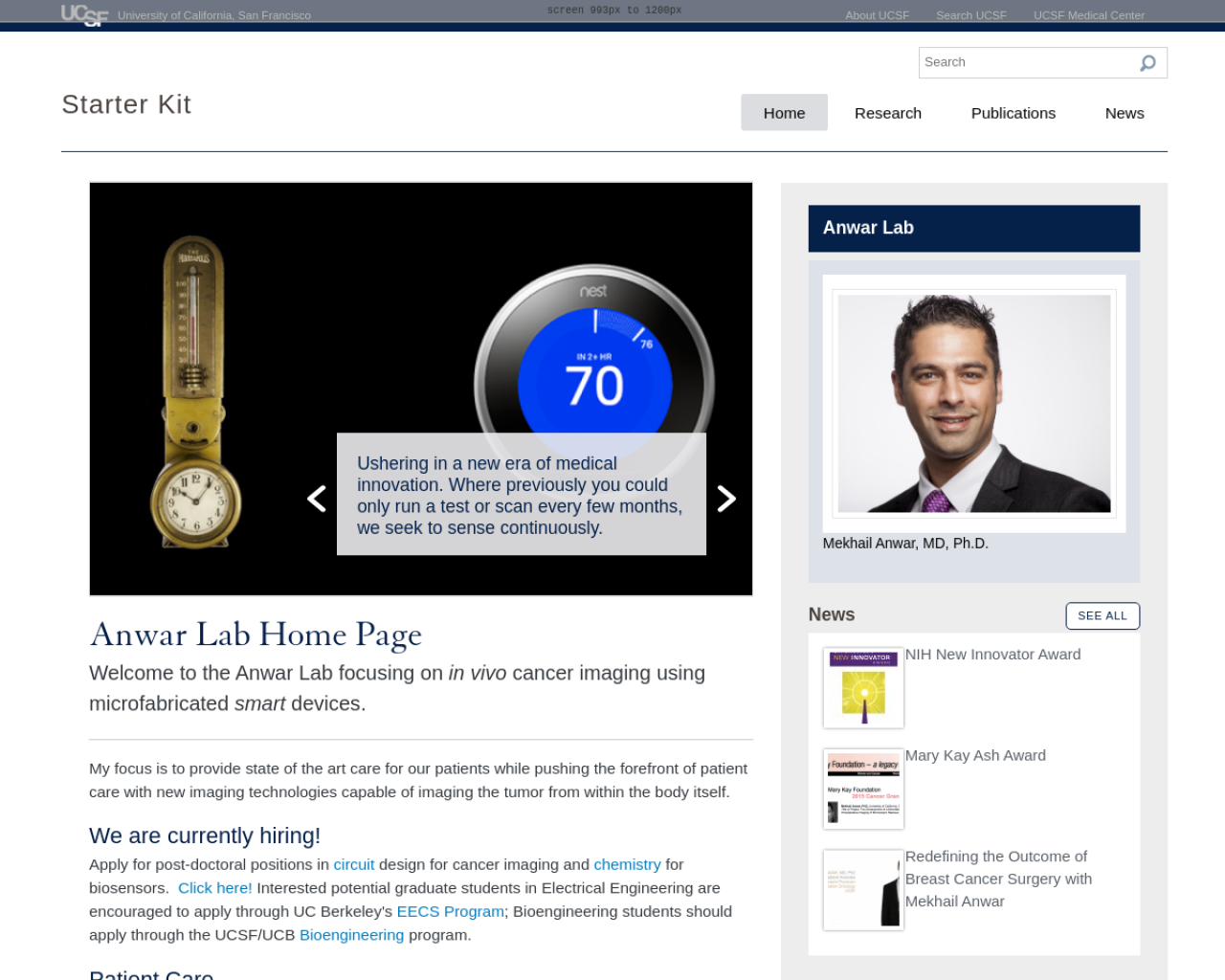Advance slideshow with right arrow

(726, 499)
